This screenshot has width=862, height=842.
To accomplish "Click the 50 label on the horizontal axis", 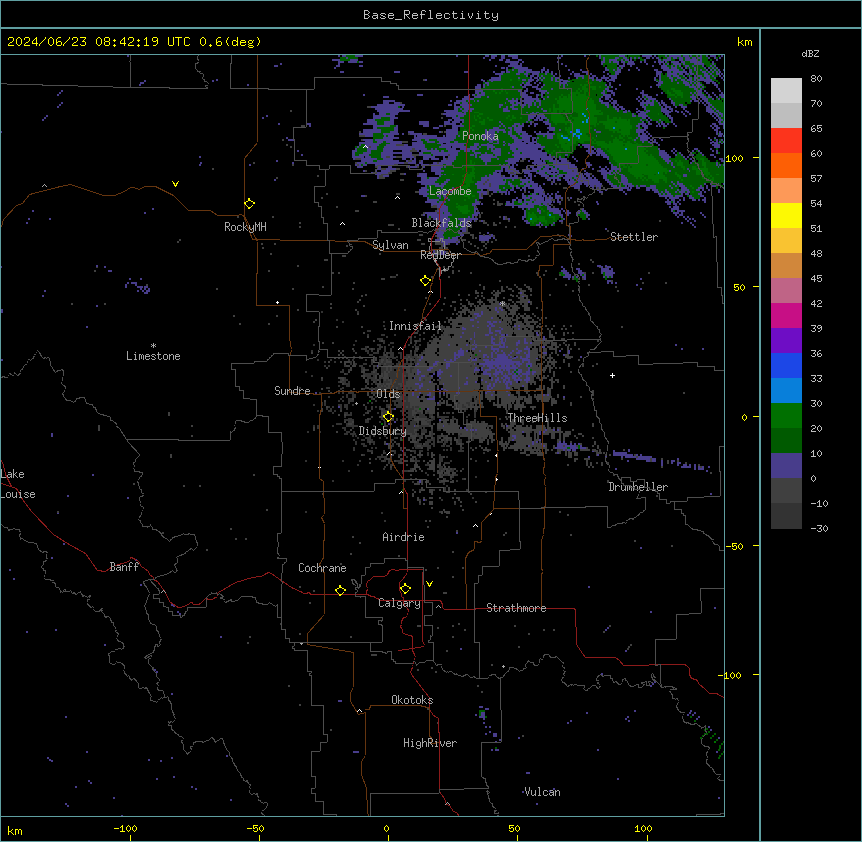I will pyautogui.click(x=514, y=828).
